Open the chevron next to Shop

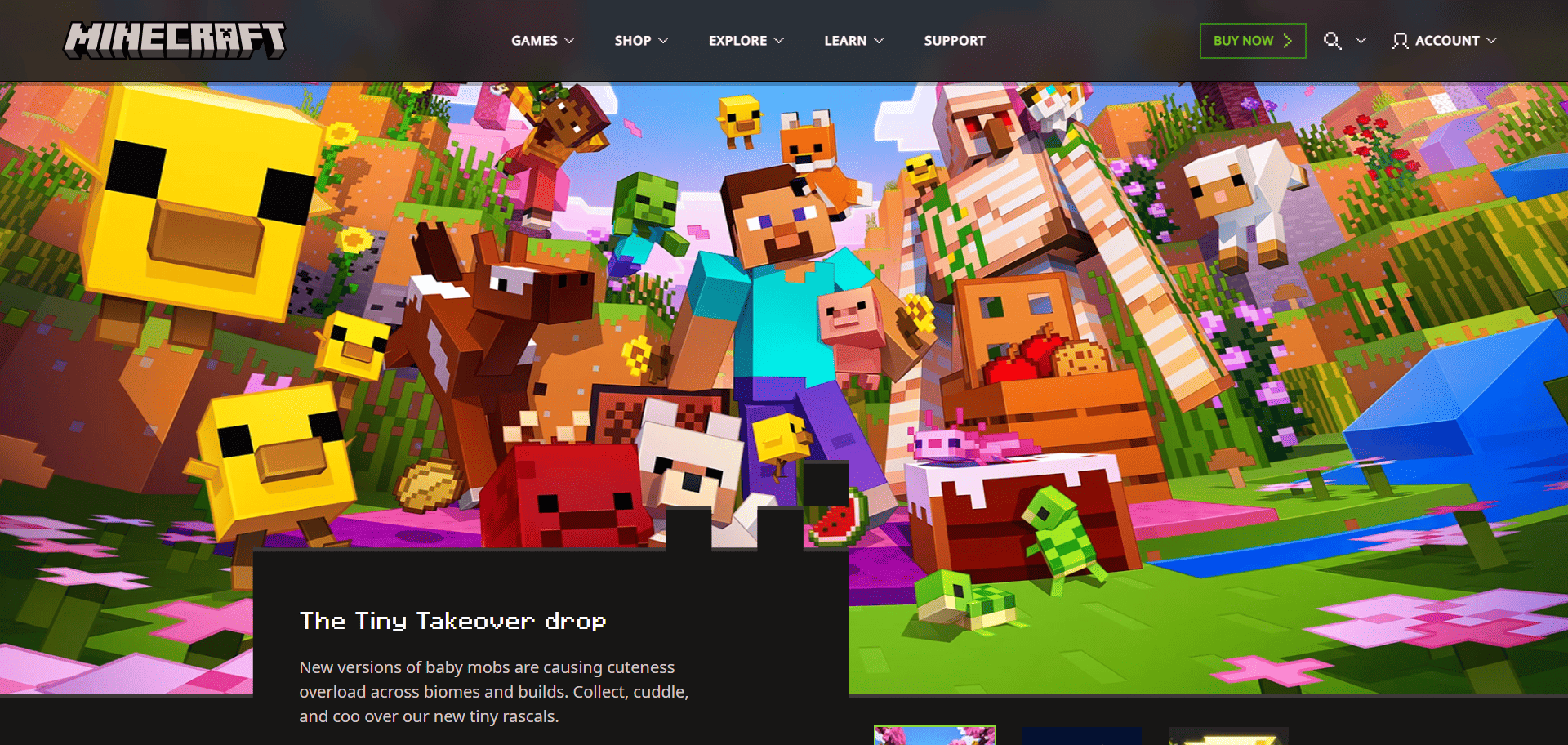point(663,41)
